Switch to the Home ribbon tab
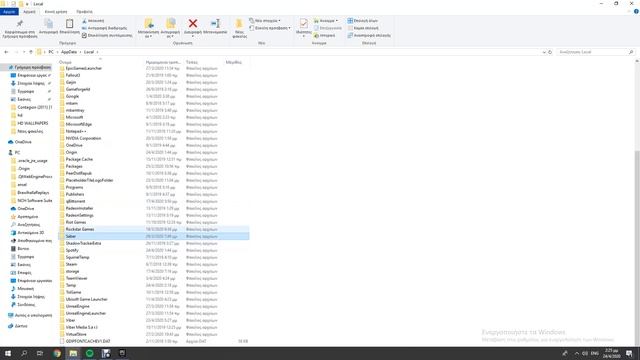The width and height of the screenshot is (640, 360). (29, 12)
